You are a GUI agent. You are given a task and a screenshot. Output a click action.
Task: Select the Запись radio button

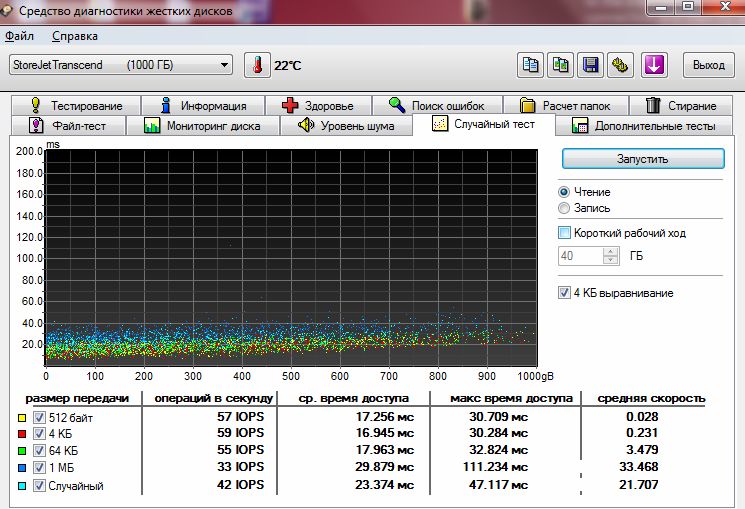pyautogui.click(x=565, y=208)
